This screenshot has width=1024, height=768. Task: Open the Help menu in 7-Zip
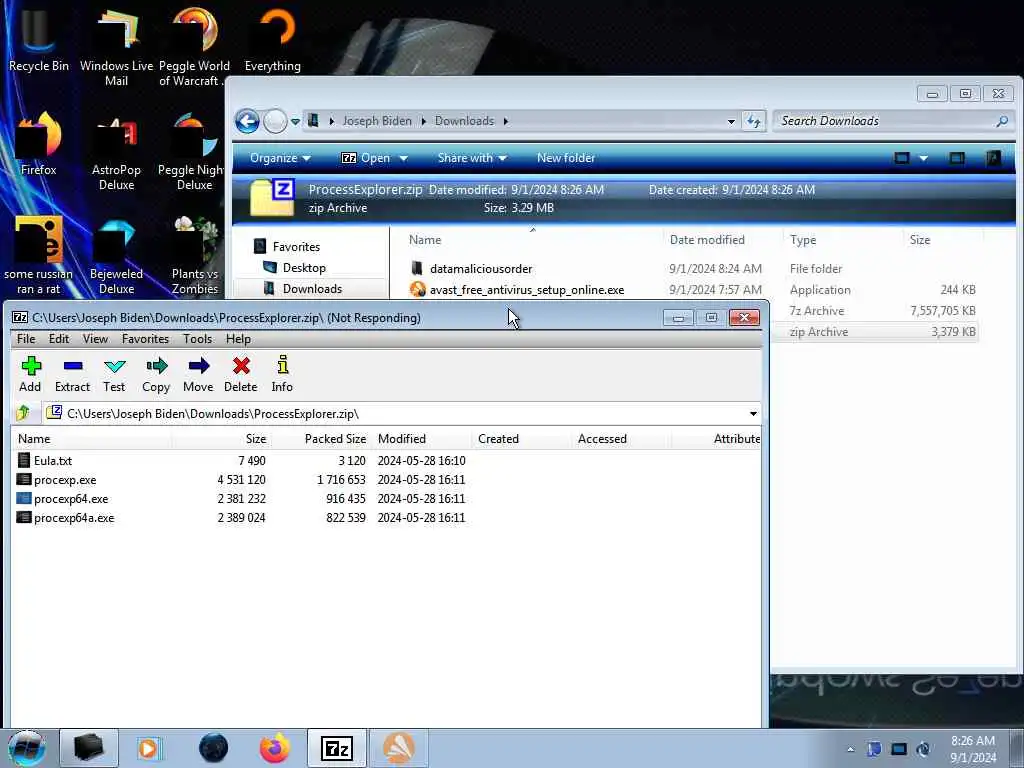pyautogui.click(x=238, y=339)
